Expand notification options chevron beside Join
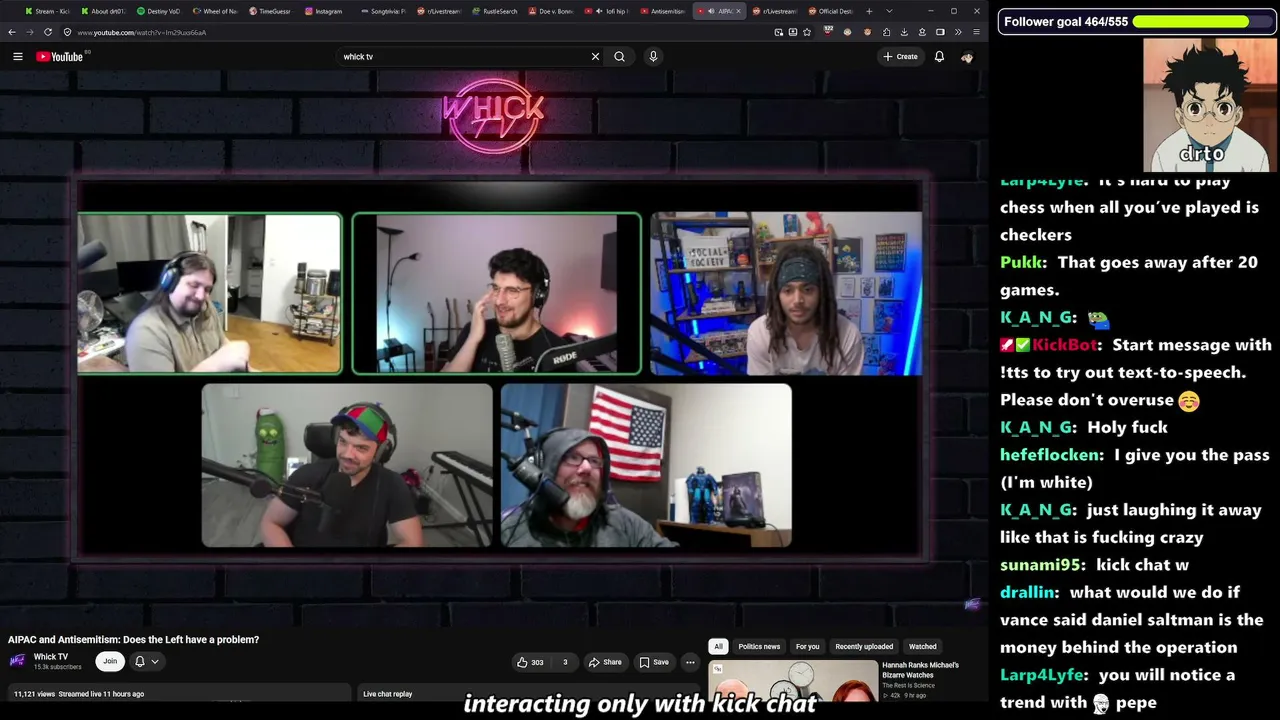 155,661
